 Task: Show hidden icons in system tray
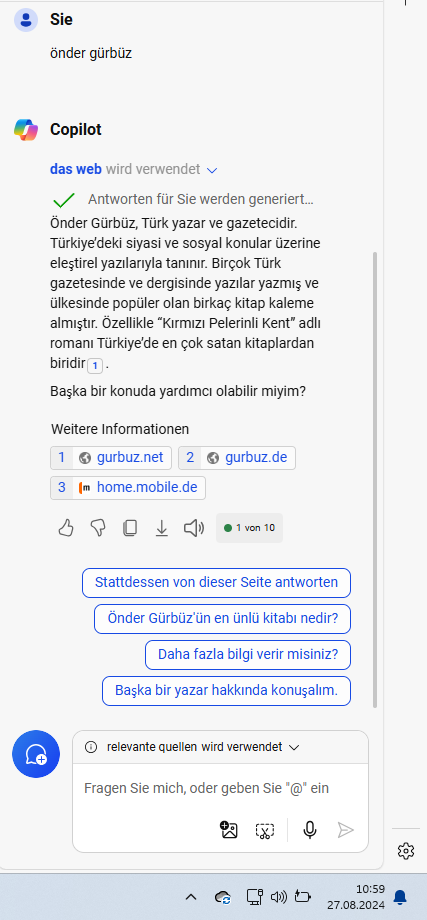pyautogui.click(x=191, y=897)
